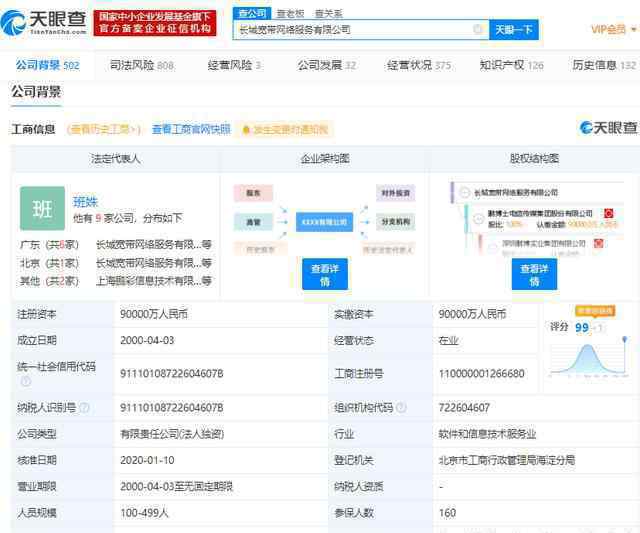
Task: Click the 公司类型 value 有限责任公司(法人独资)
Action: 172,434
